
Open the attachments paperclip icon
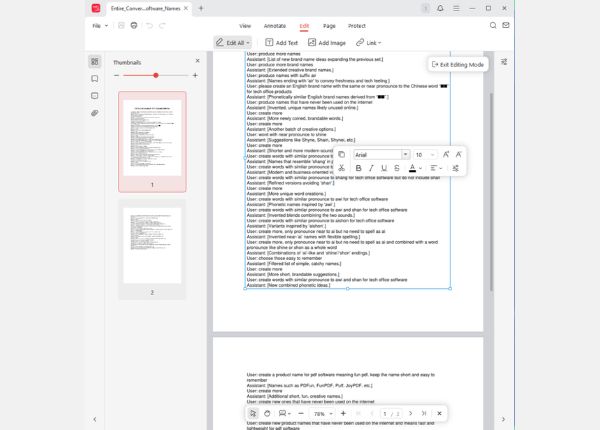(x=95, y=113)
